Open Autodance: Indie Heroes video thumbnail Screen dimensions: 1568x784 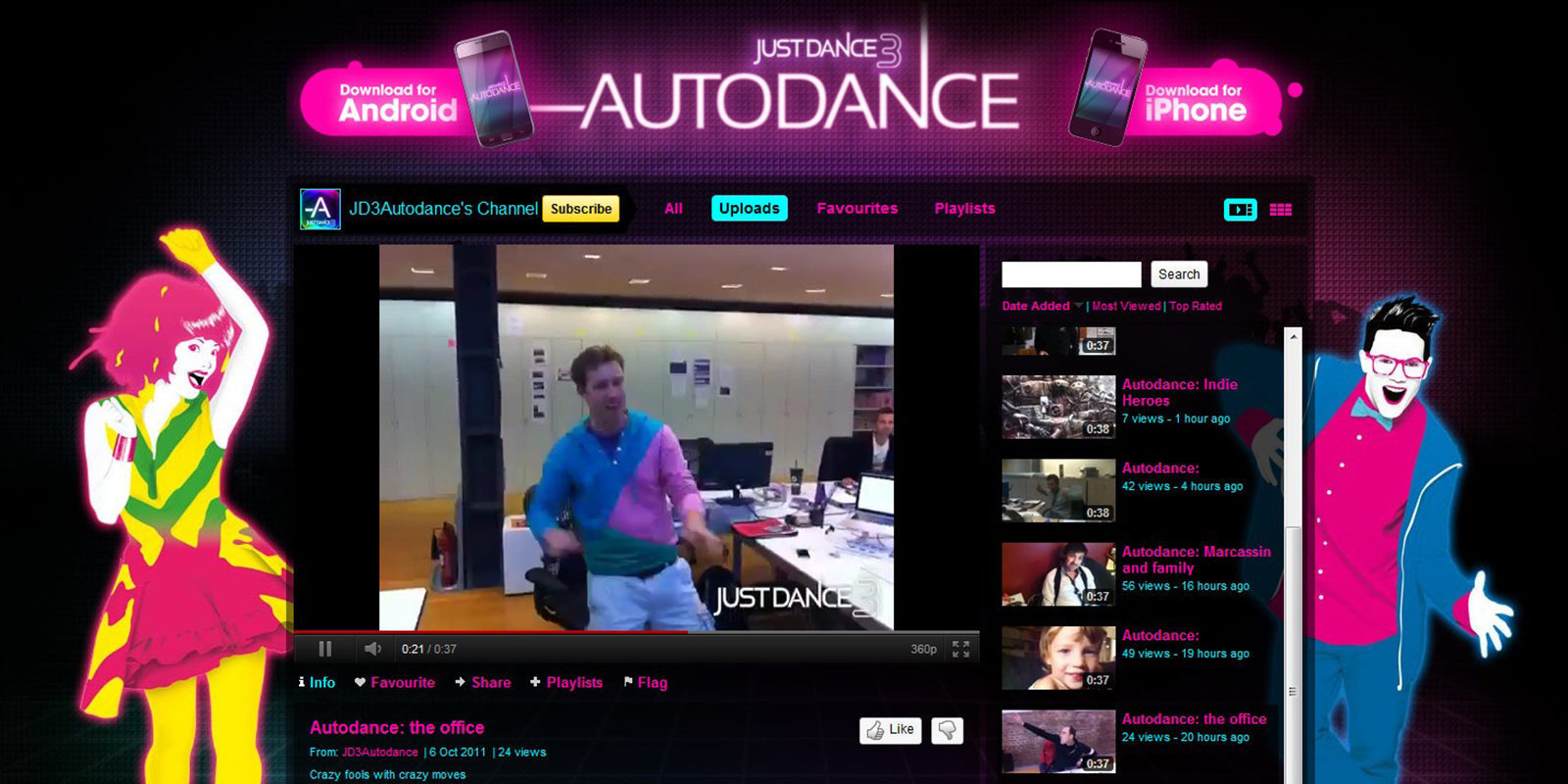(x=1058, y=406)
